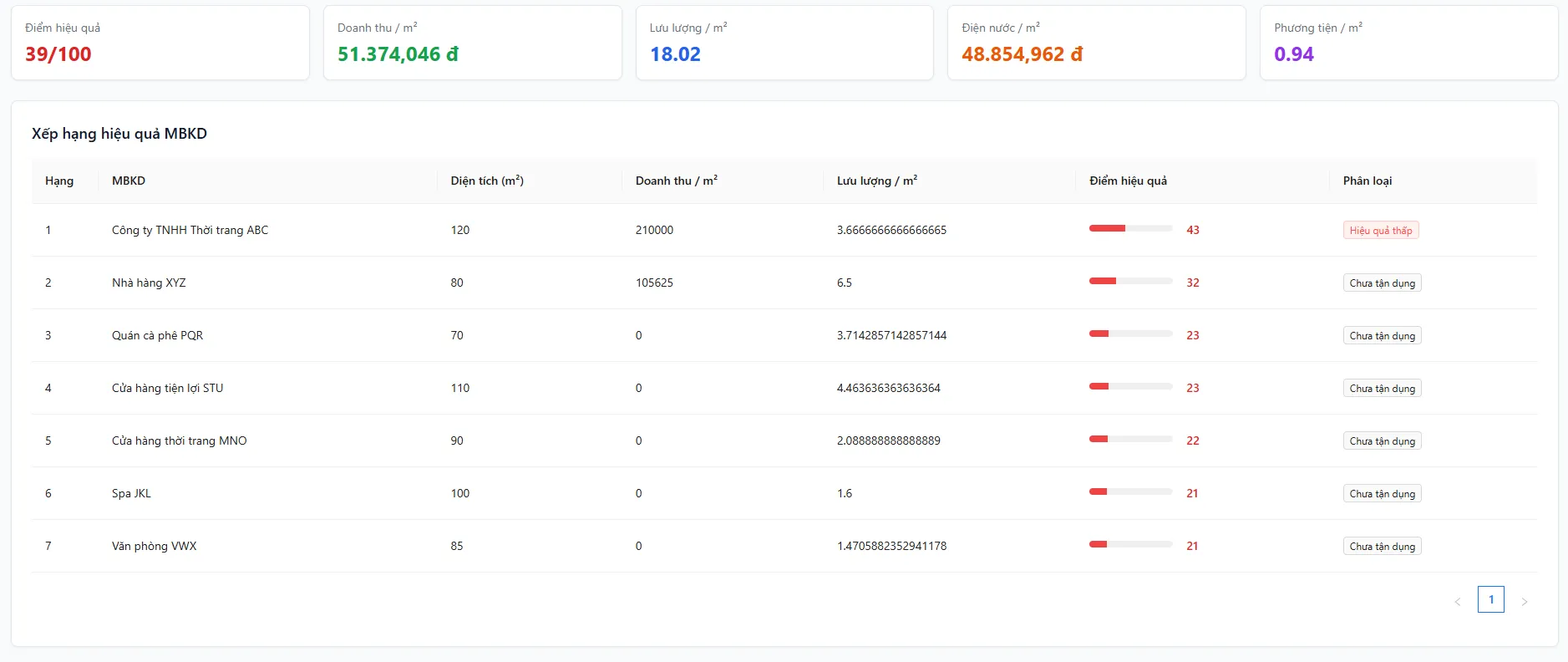The width and height of the screenshot is (1568, 662).
Task: Click traffic value 3.6666666666666665
Action: [891, 230]
